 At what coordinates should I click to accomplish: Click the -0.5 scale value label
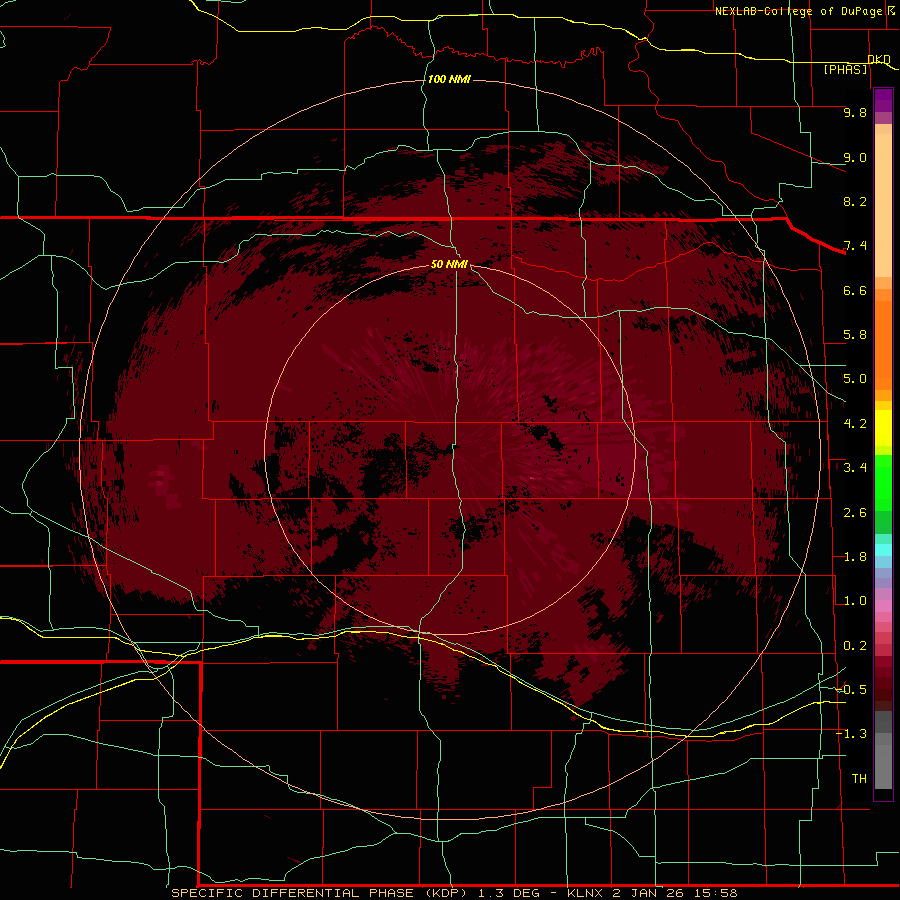pos(851,690)
